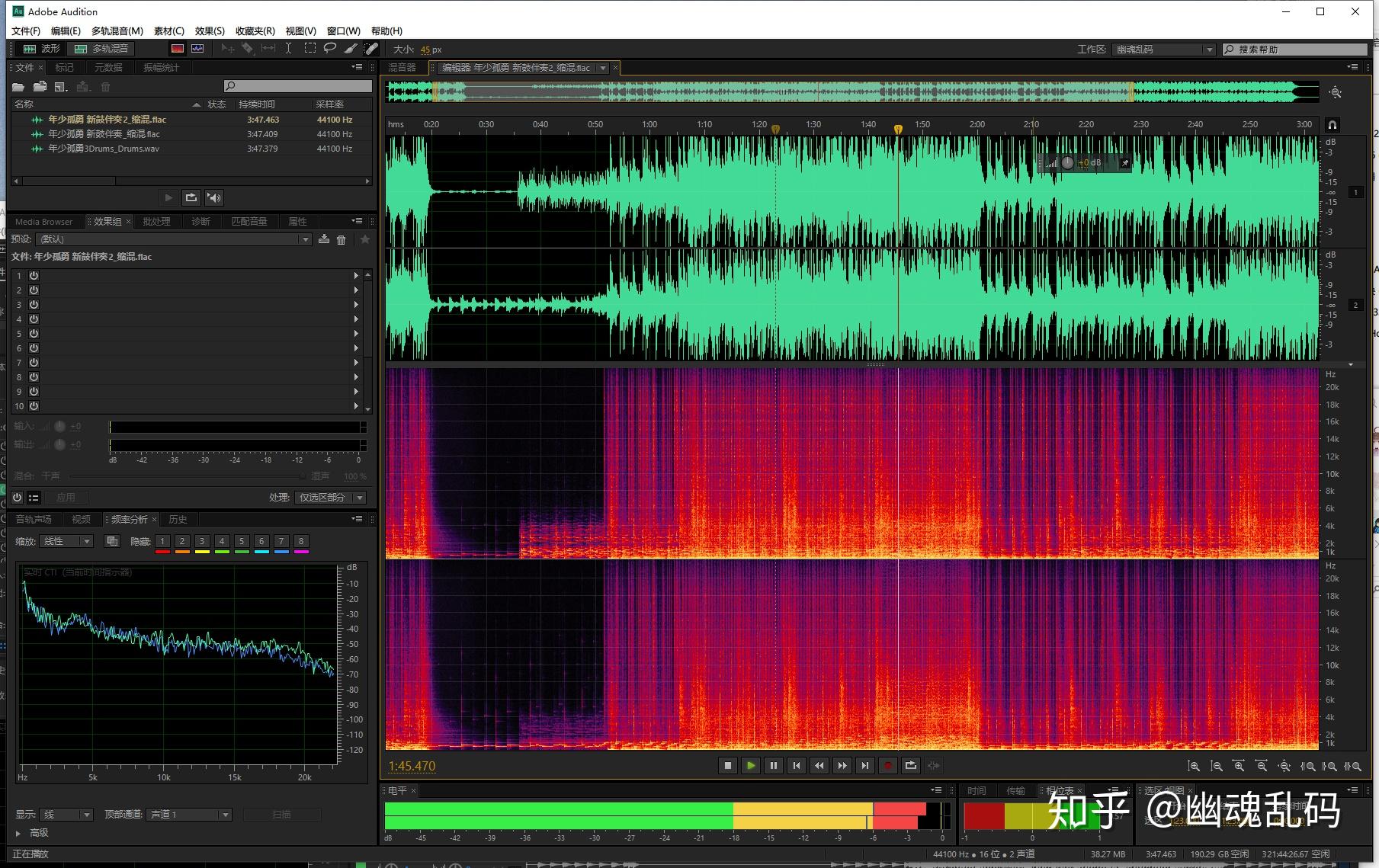Click the Zoom In amplitude icon
1379x868 pixels.
point(1194,767)
